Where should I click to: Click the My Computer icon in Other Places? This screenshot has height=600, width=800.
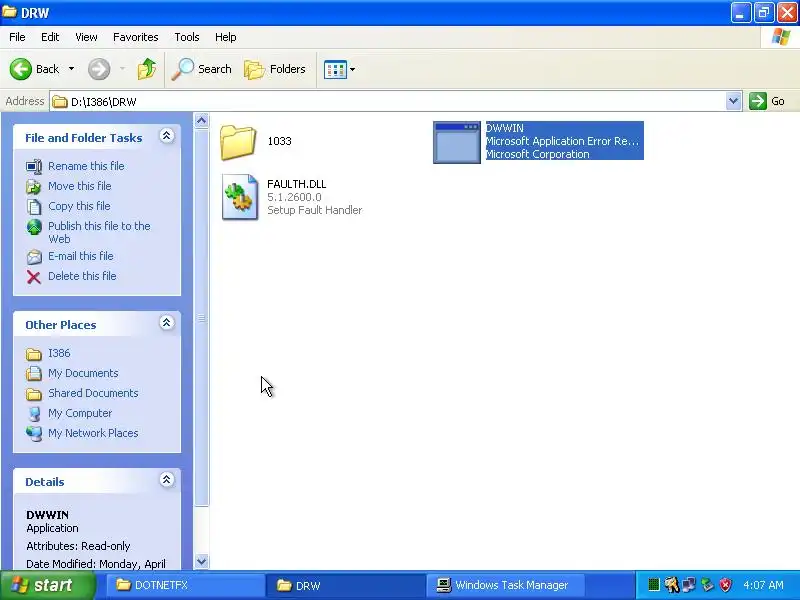(34, 414)
